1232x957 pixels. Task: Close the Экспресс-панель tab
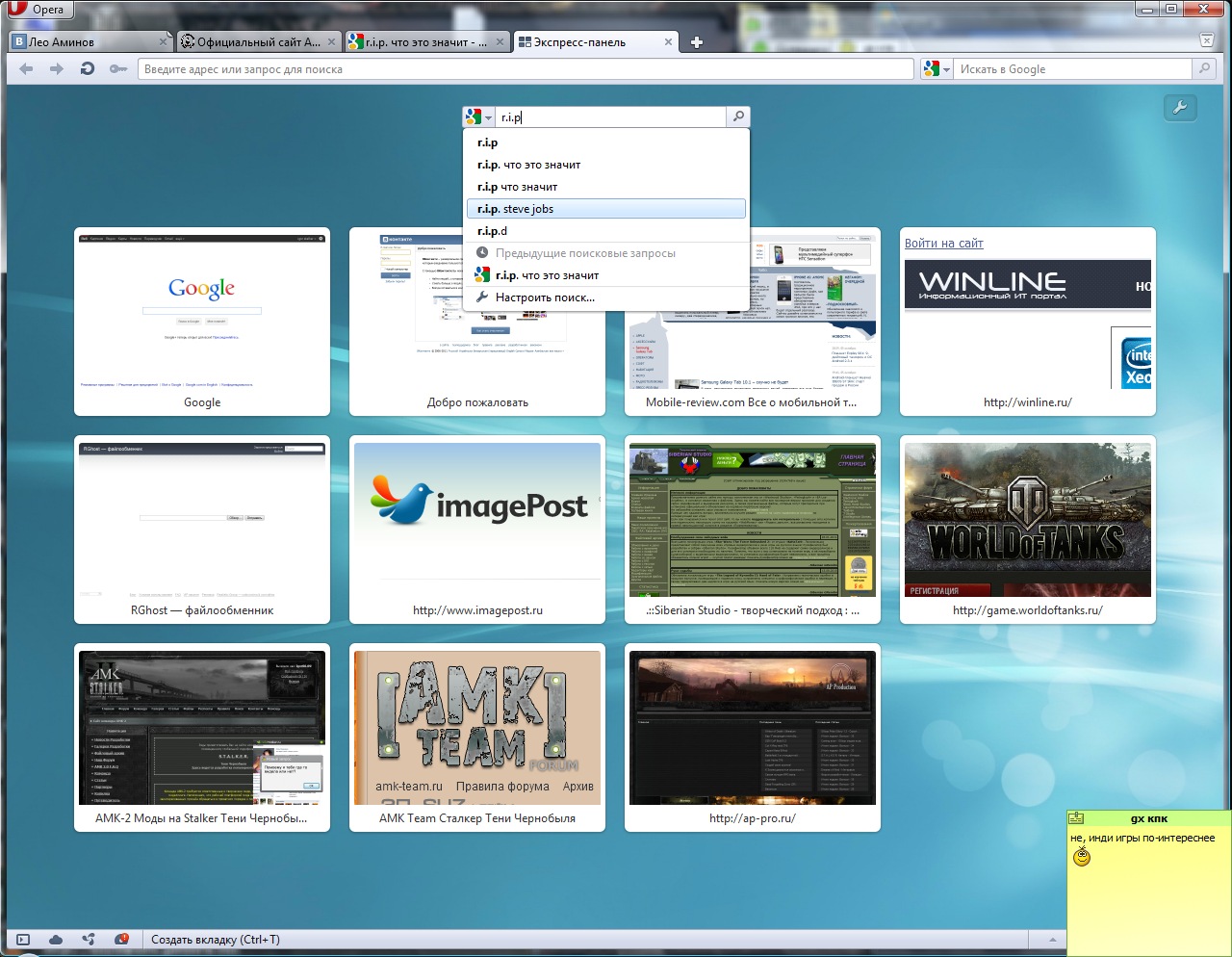click(668, 42)
